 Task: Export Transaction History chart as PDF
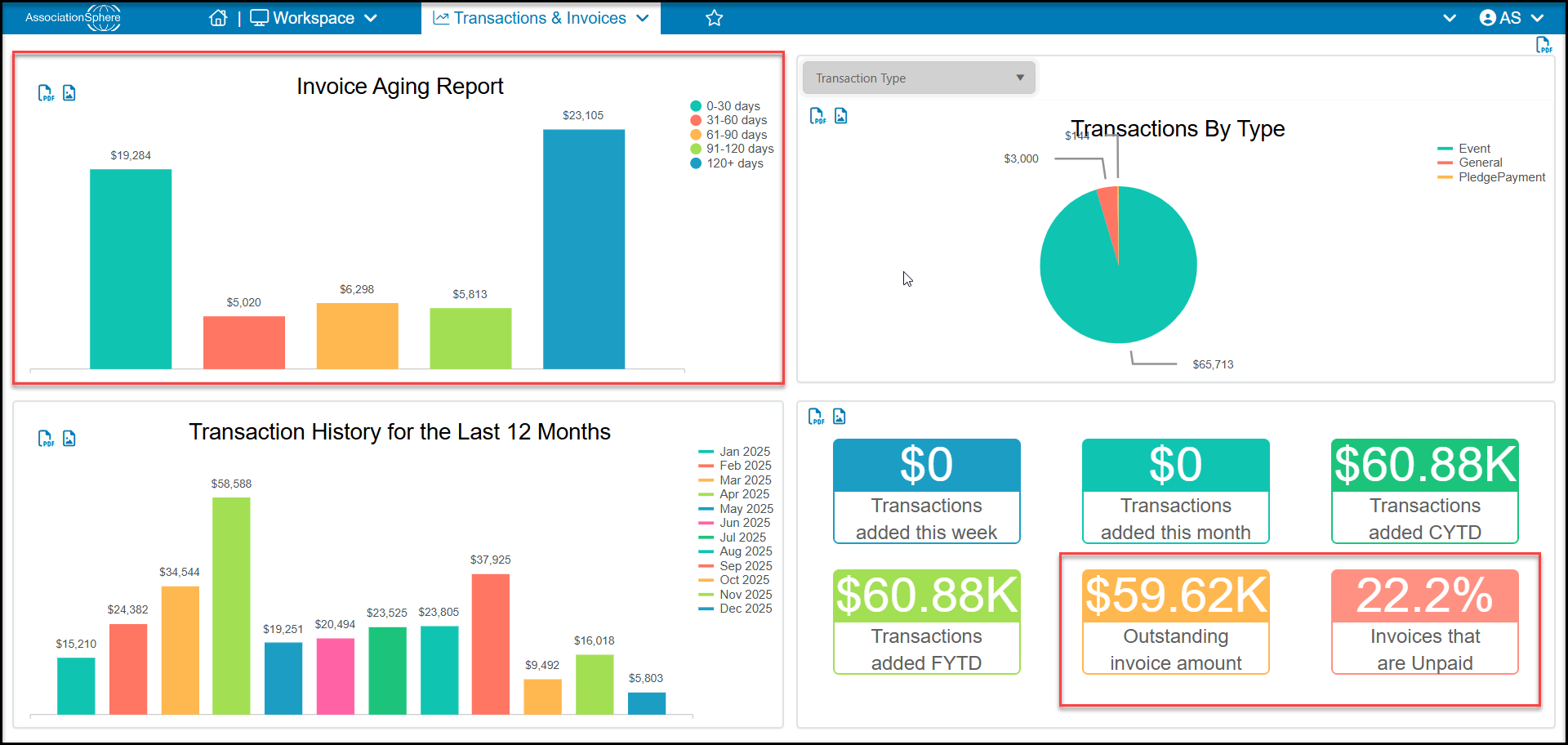pyautogui.click(x=47, y=439)
